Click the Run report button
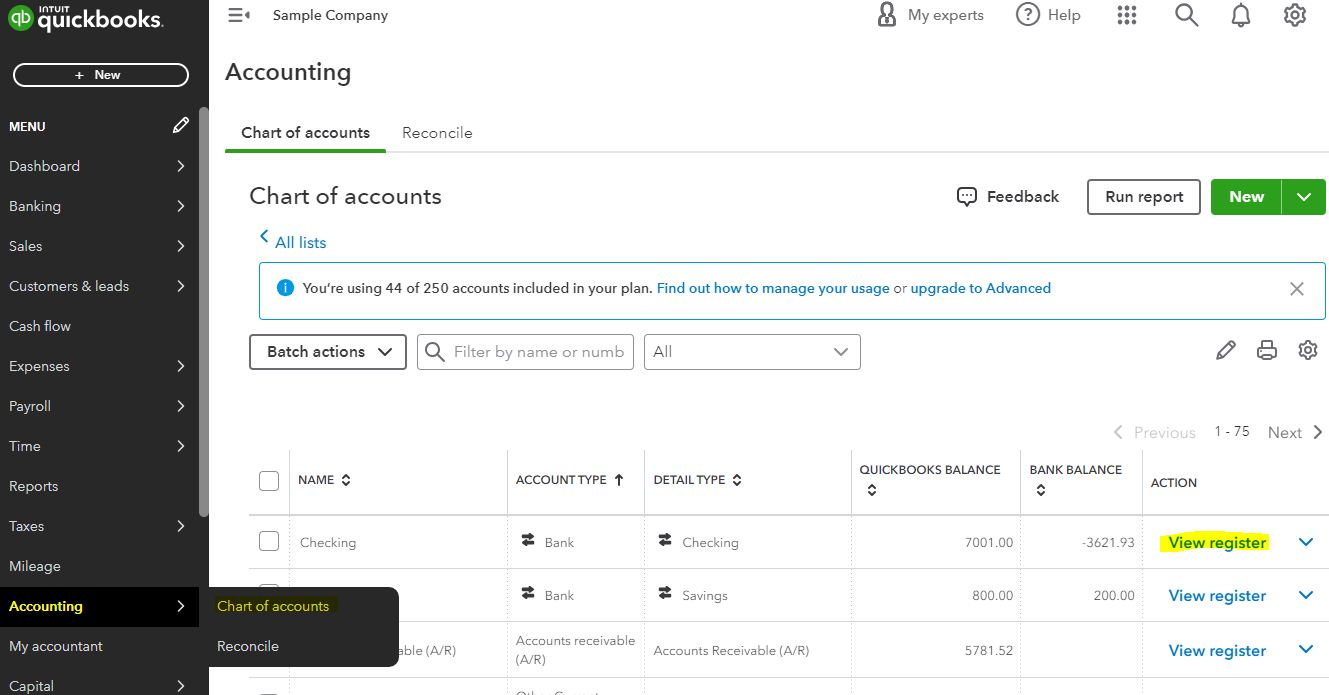This screenshot has height=695, width=1329. click(x=1144, y=197)
